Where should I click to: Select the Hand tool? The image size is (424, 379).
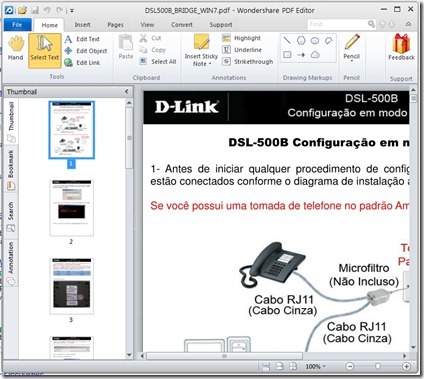(x=16, y=49)
